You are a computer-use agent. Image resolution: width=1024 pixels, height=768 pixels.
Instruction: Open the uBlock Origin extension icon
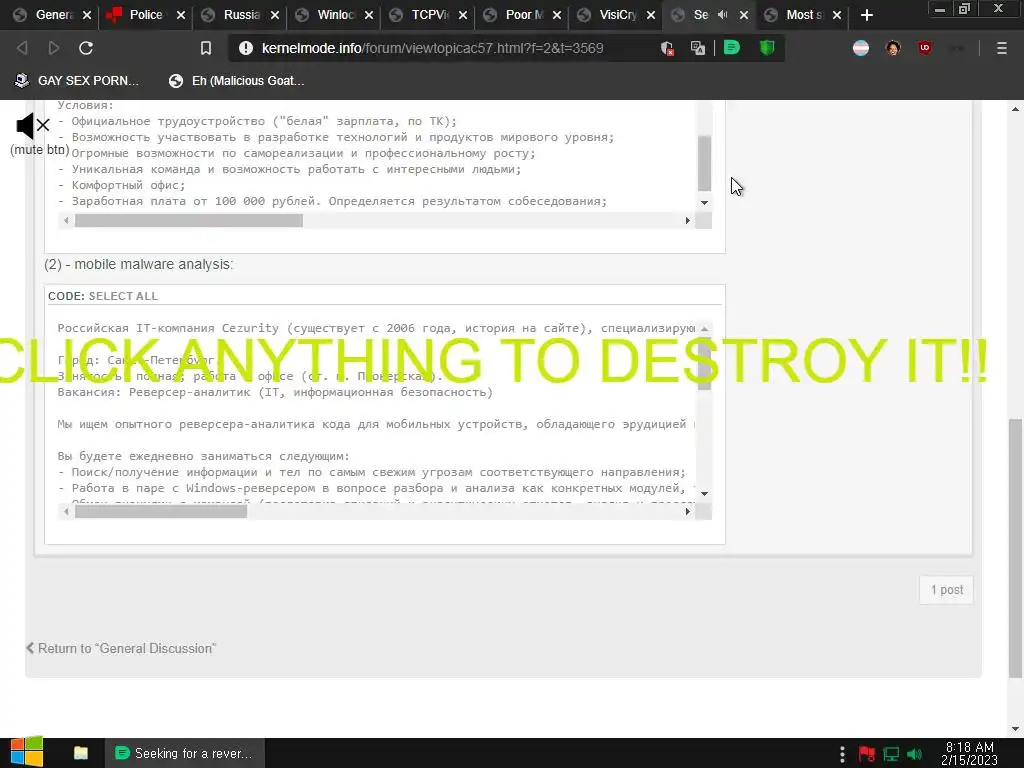click(925, 48)
